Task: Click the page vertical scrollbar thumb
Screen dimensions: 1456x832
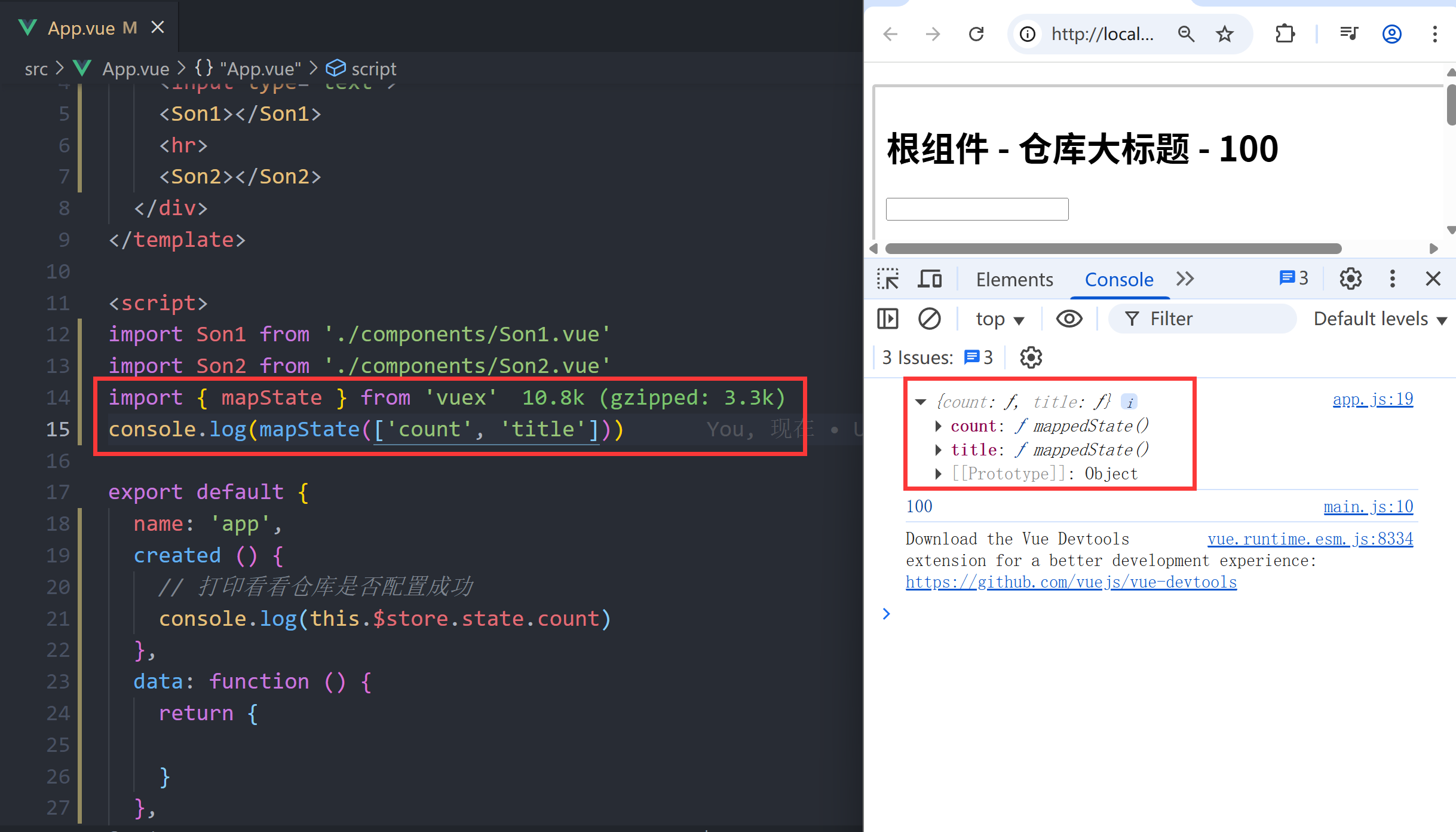Action: tap(1452, 105)
